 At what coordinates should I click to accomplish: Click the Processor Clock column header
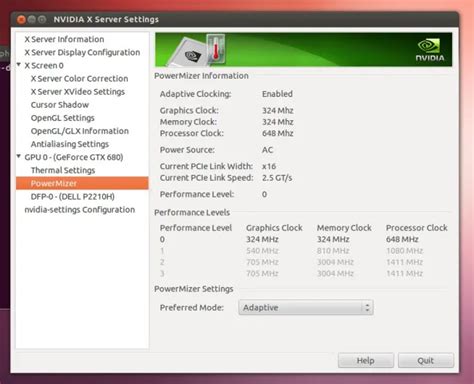point(417,228)
